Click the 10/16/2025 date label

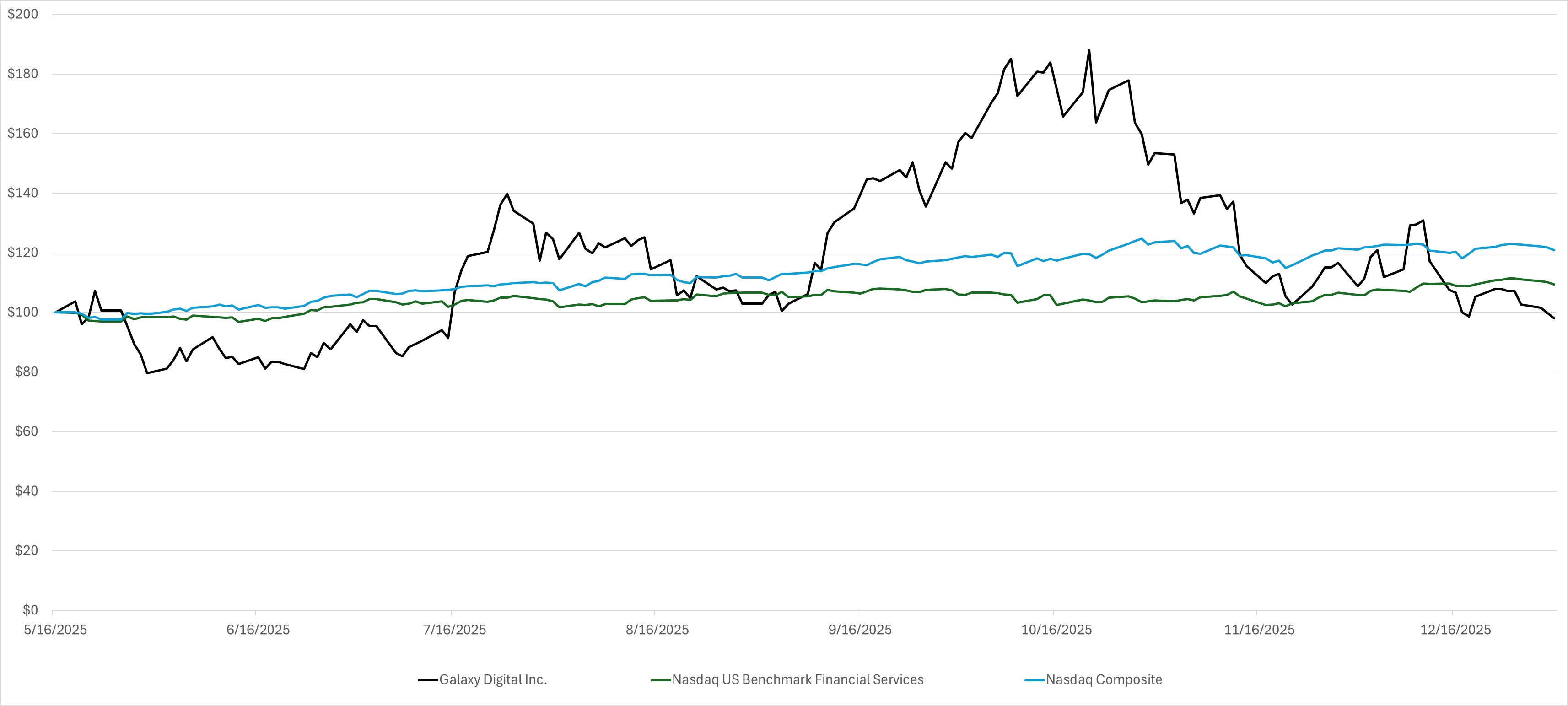(1057, 630)
